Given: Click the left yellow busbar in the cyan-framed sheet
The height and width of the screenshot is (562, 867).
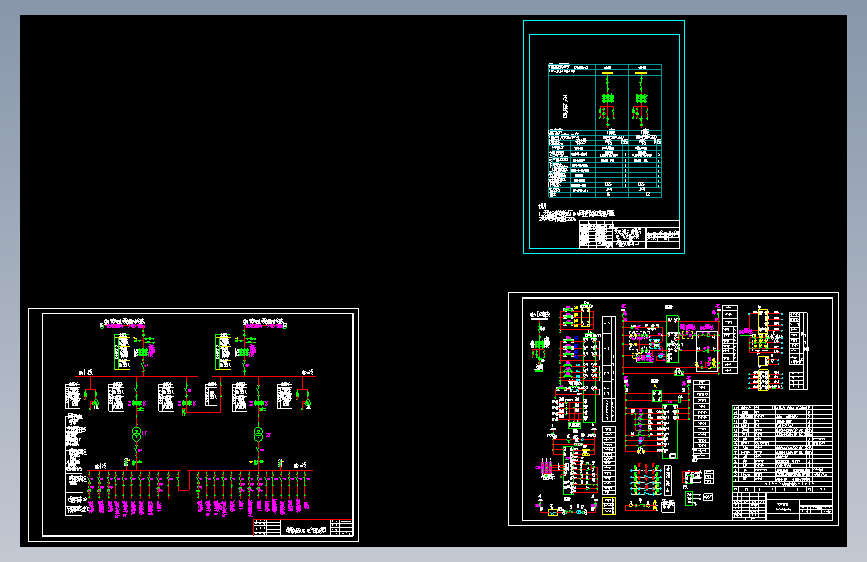Looking at the screenshot, I should 608,73.
